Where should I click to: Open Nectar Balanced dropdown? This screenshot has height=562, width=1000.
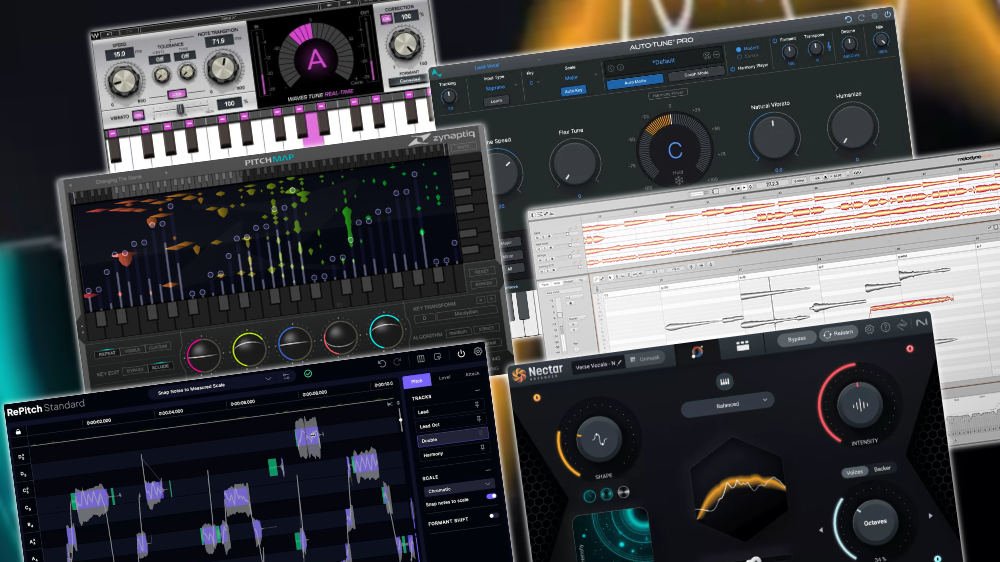pyautogui.click(x=728, y=404)
